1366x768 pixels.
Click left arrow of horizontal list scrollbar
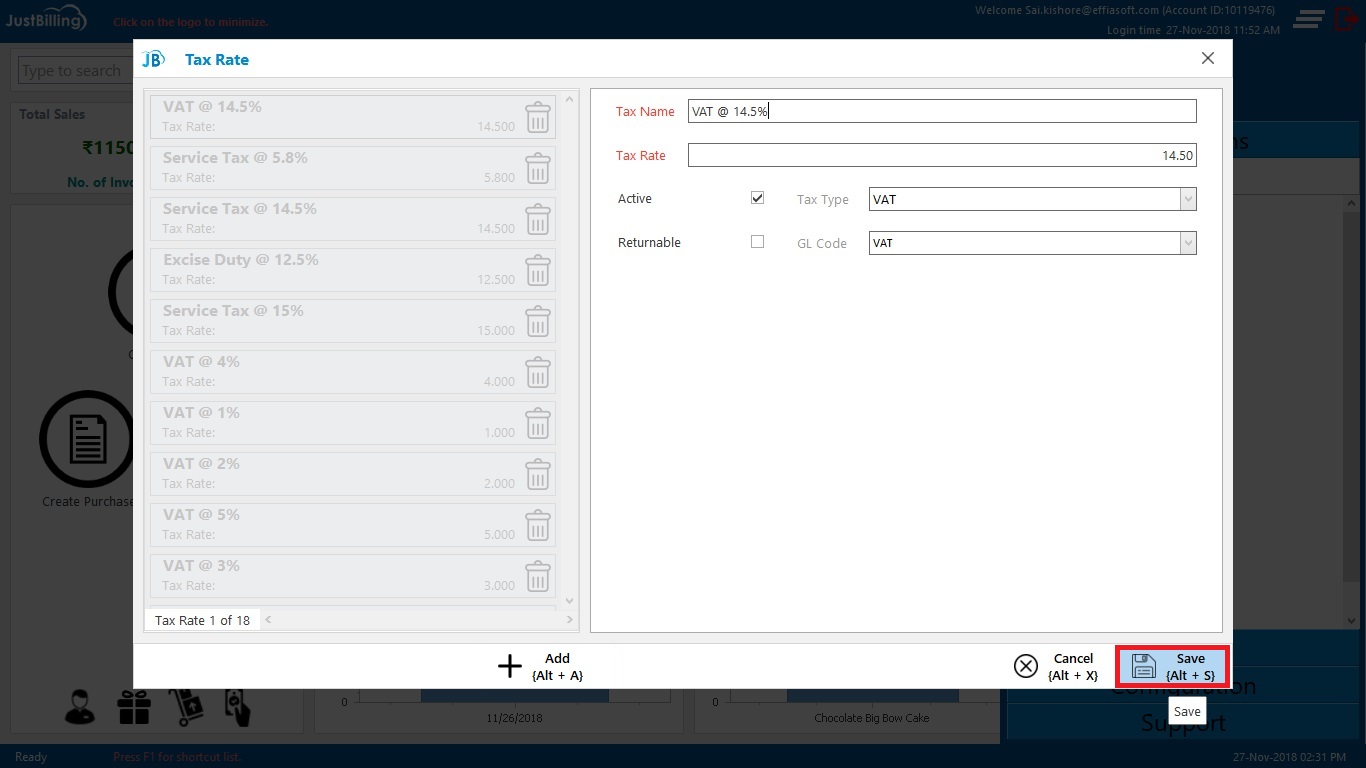pos(268,620)
